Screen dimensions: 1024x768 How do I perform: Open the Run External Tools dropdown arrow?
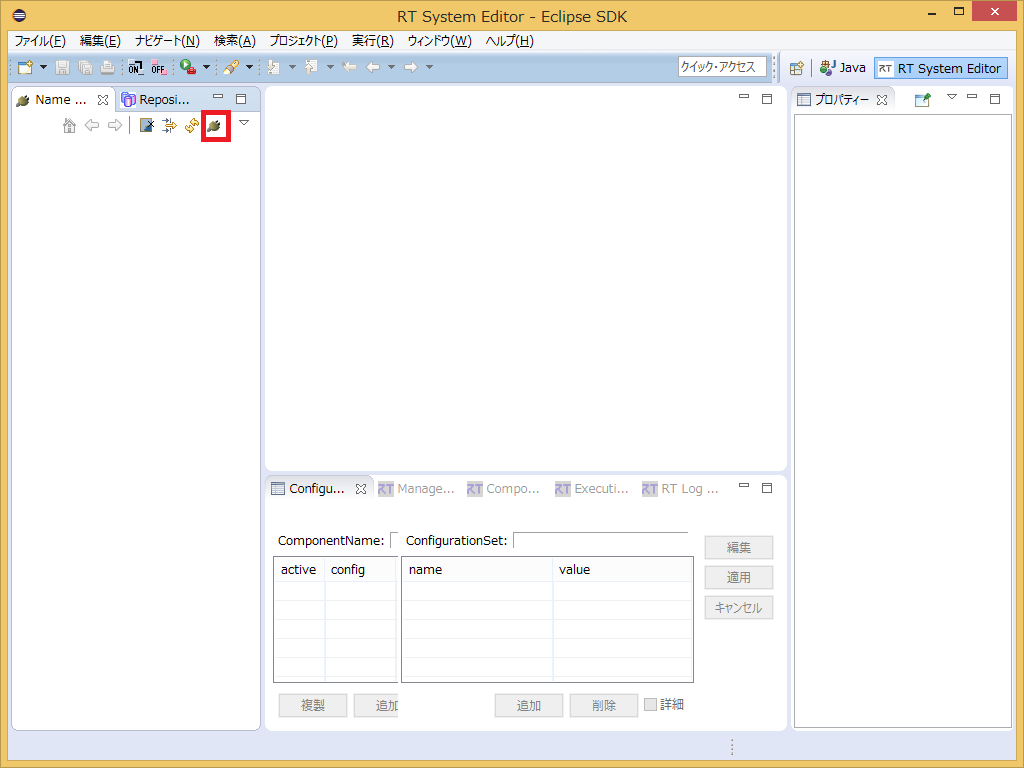pos(206,67)
